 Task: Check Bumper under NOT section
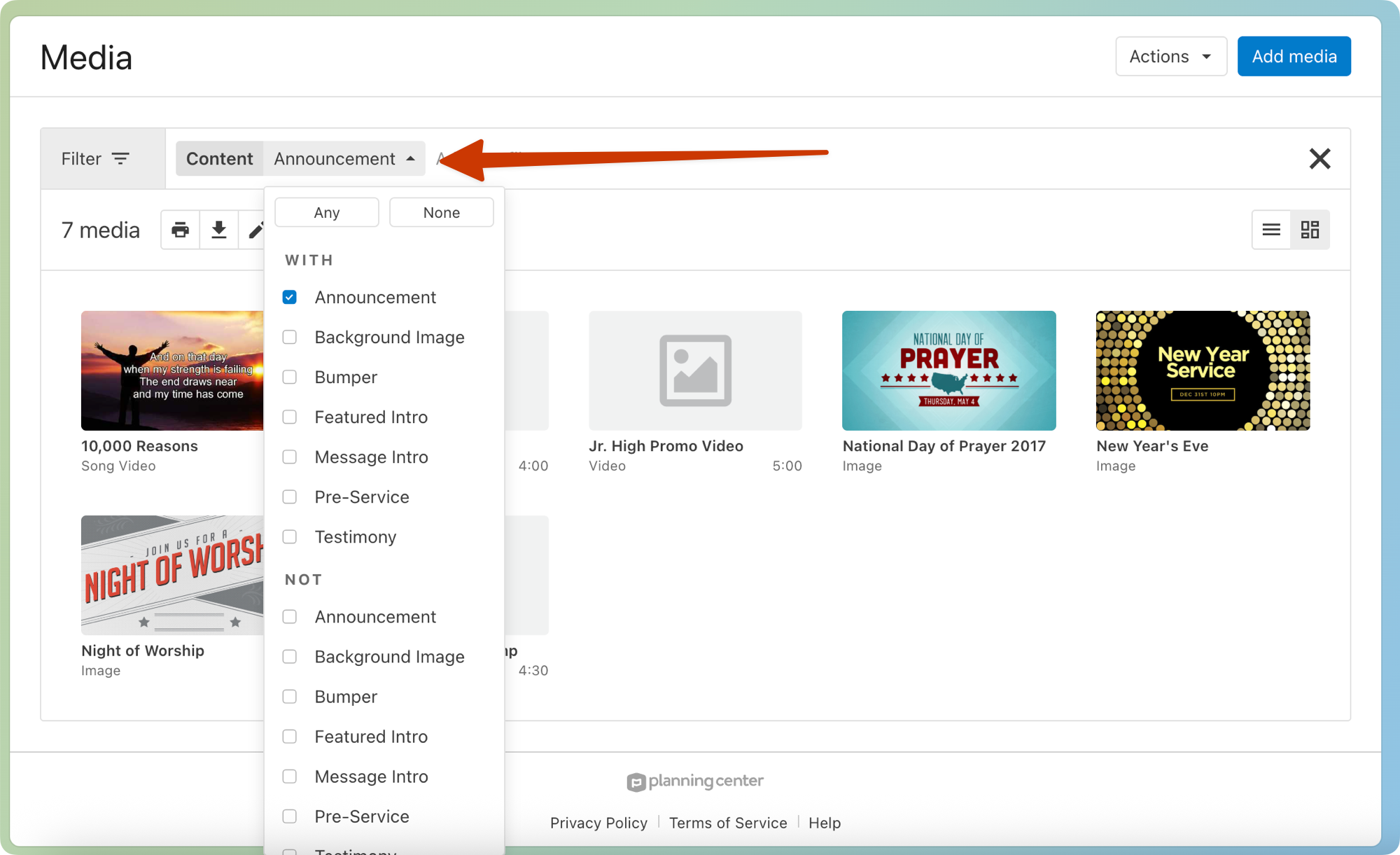(x=290, y=697)
